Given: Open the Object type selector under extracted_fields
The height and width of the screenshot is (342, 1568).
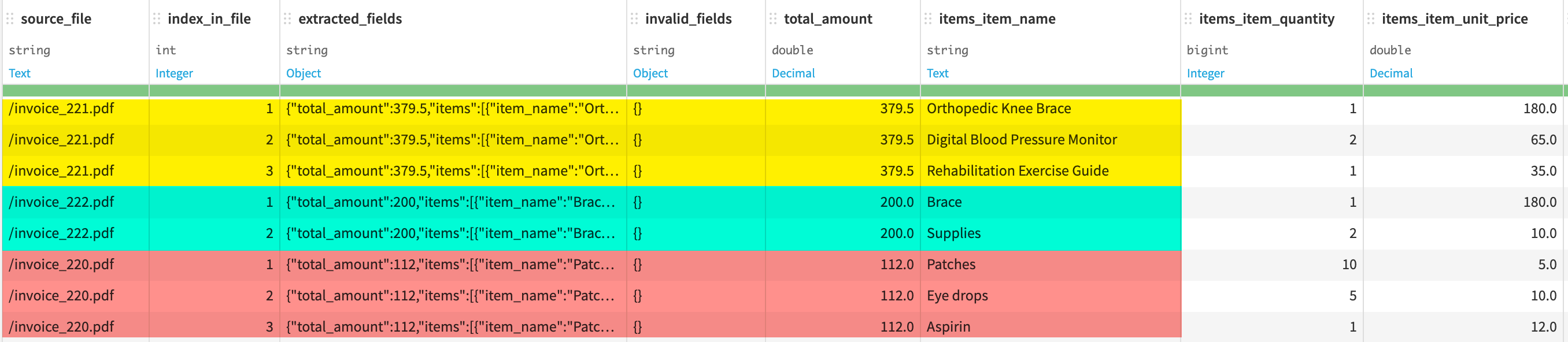Looking at the screenshot, I should click(x=304, y=73).
